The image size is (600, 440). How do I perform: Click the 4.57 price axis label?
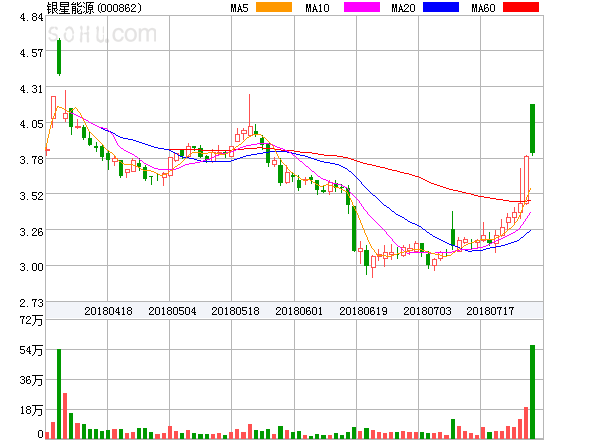click(31, 53)
